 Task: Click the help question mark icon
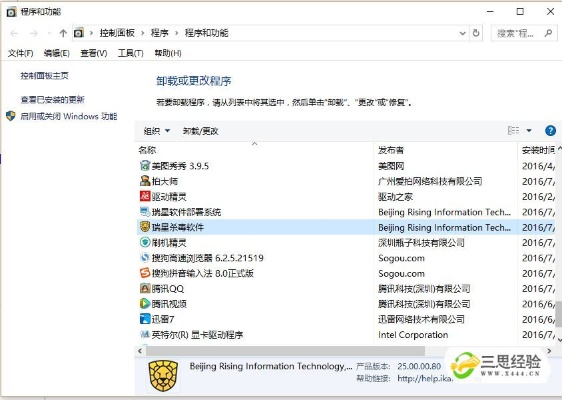[x=550, y=130]
